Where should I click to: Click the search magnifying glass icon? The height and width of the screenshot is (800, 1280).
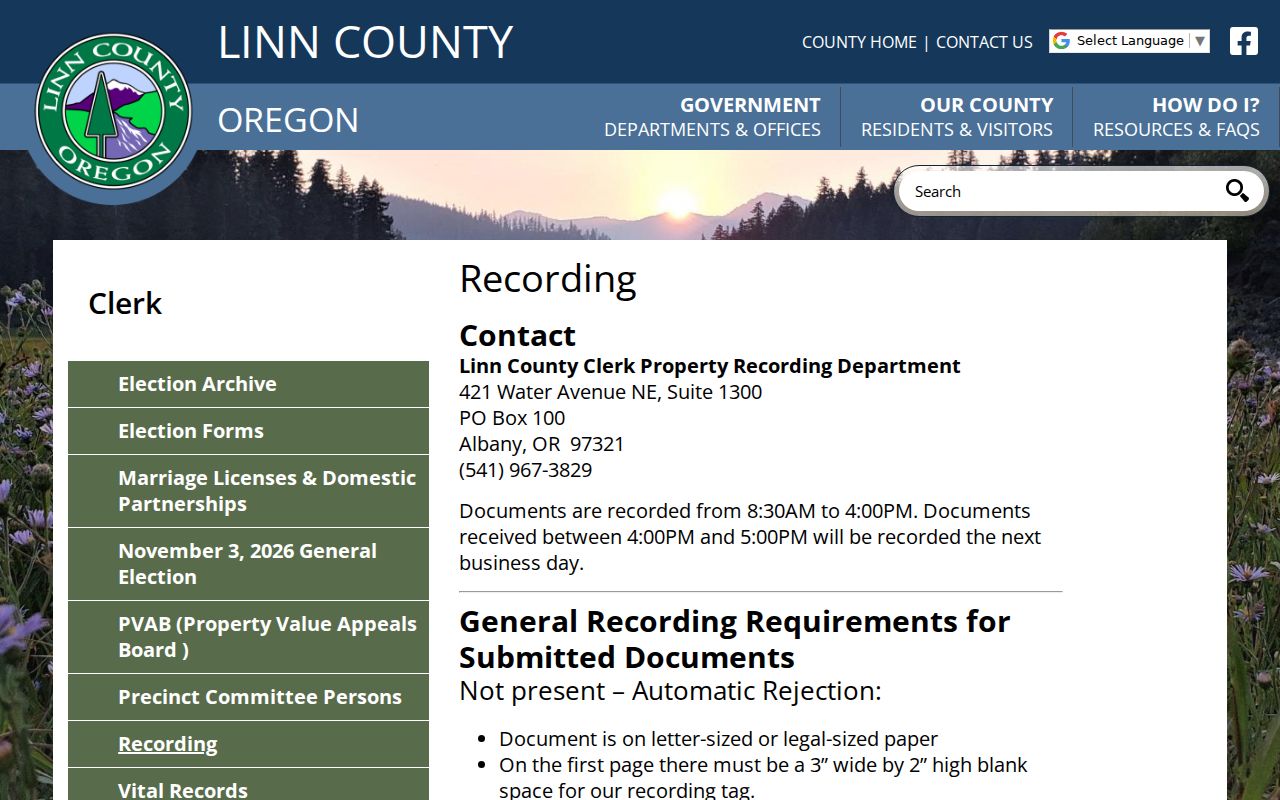point(1237,191)
